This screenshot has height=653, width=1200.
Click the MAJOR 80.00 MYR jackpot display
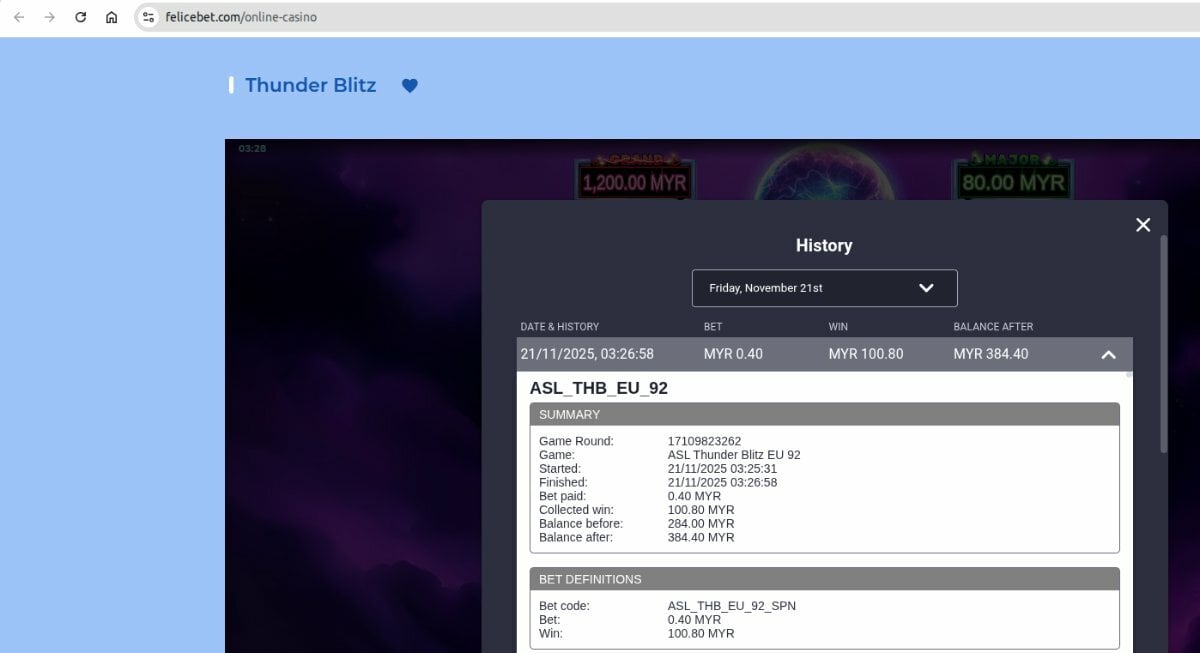coord(1013,180)
